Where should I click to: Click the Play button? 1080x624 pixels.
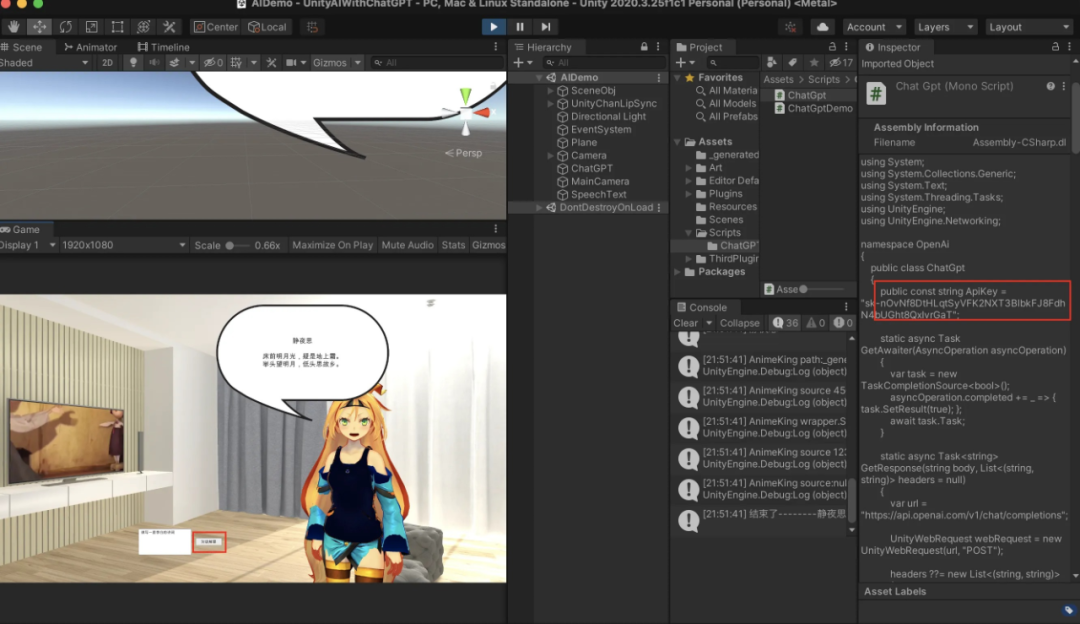click(494, 27)
